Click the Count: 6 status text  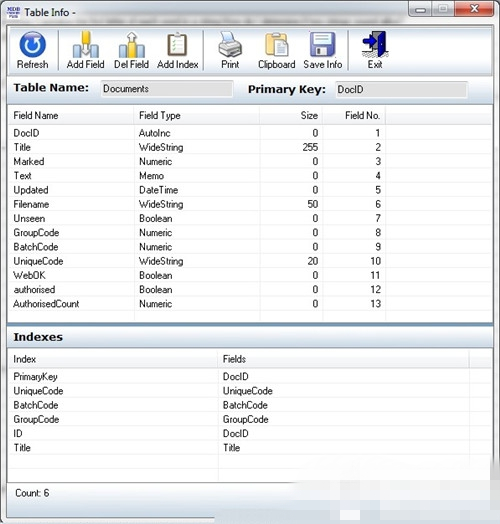click(x=32, y=493)
